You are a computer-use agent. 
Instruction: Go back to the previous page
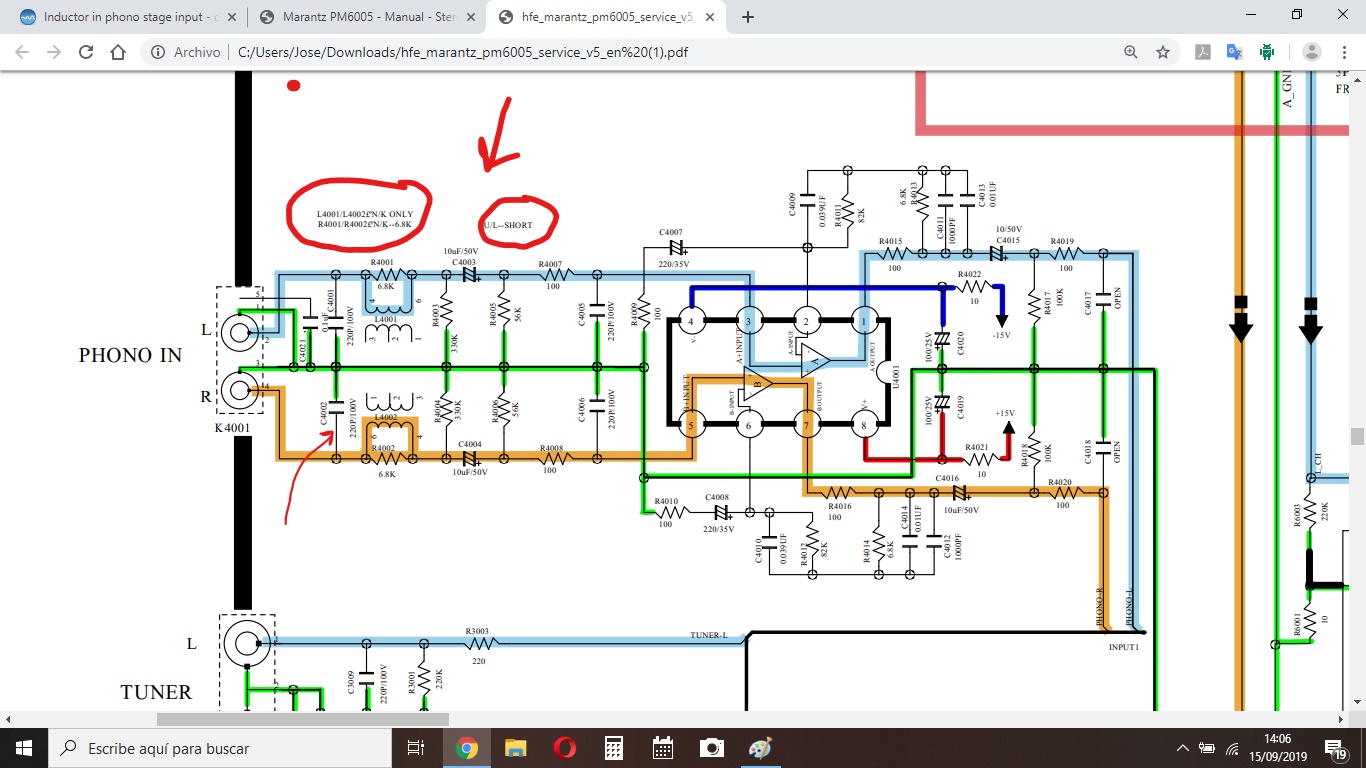[x=22, y=52]
